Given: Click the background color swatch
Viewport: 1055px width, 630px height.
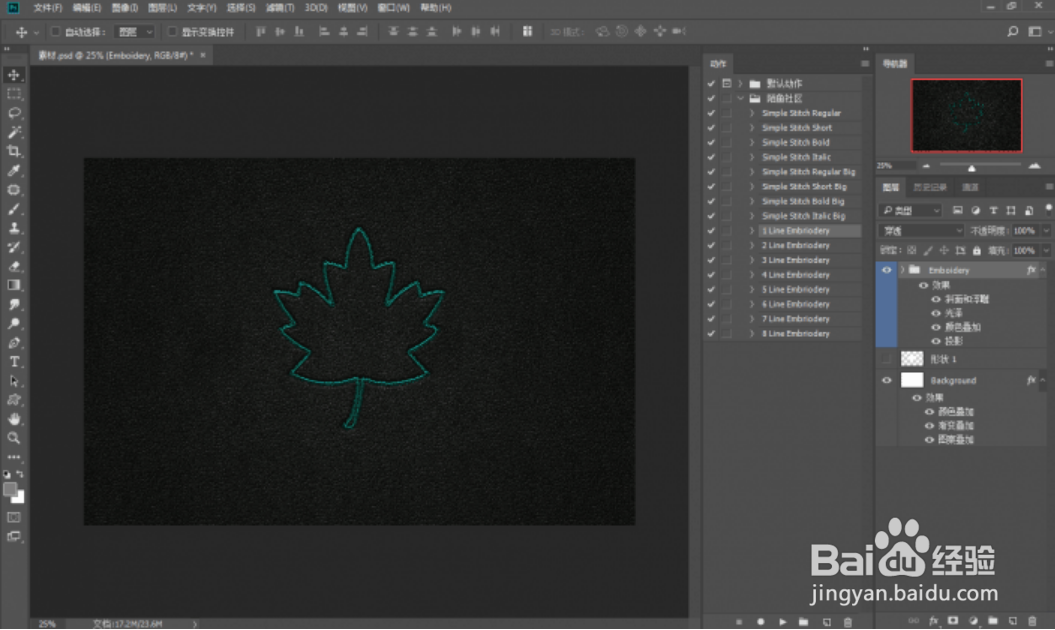Looking at the screenshot, I should pyautogui.click(x=20, y=499).
